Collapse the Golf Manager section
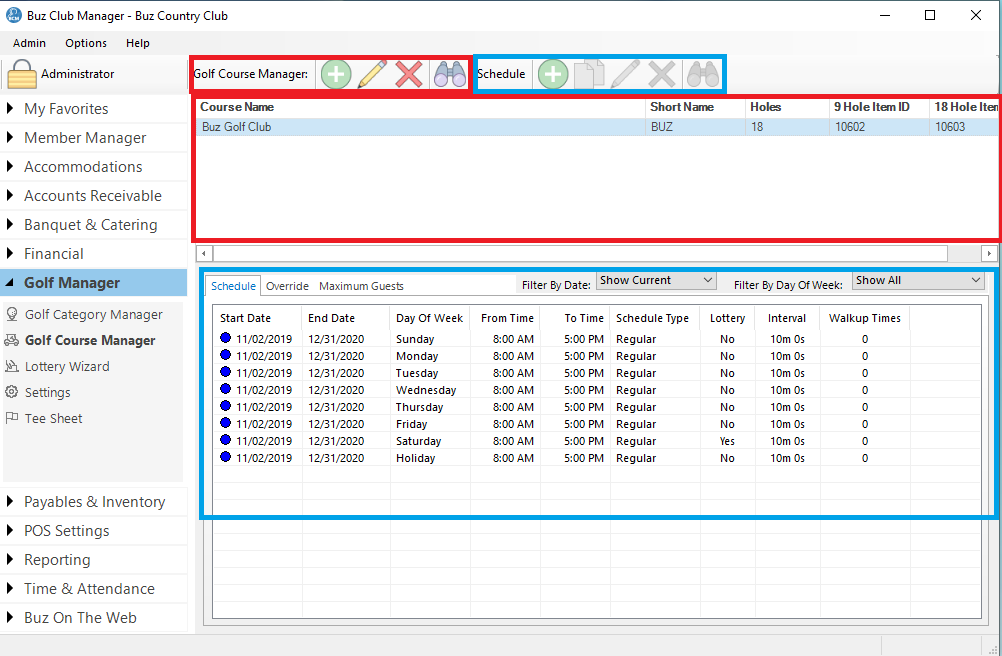The image size is (1002, 656). (x=71, y=283)
